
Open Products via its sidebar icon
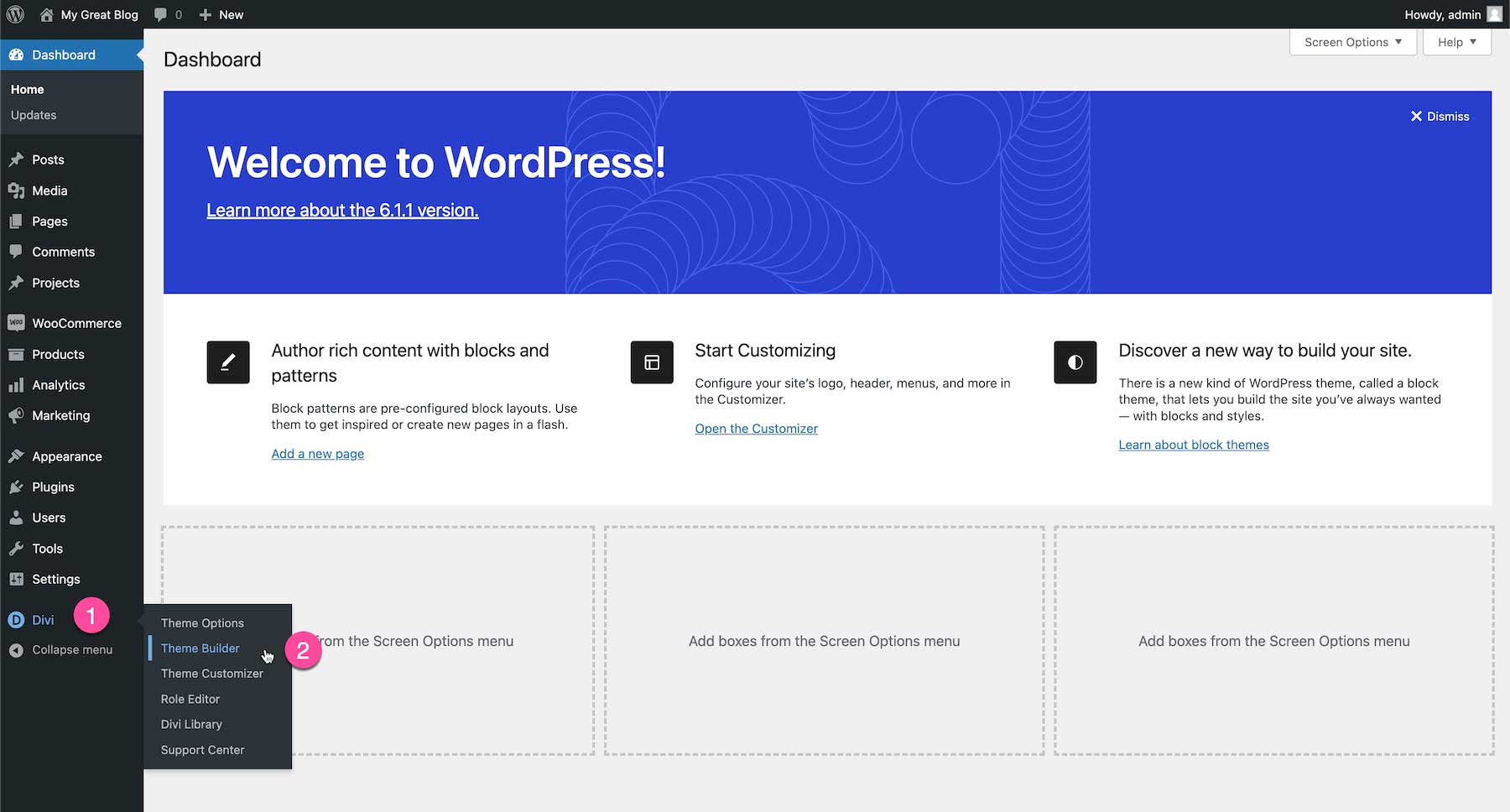pyautogui.click(x=16, y=354)
